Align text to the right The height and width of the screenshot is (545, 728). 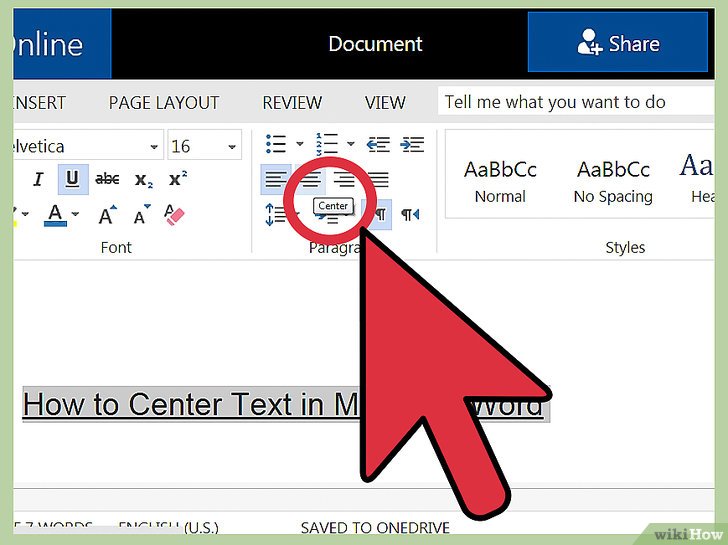tap(344, 179)
